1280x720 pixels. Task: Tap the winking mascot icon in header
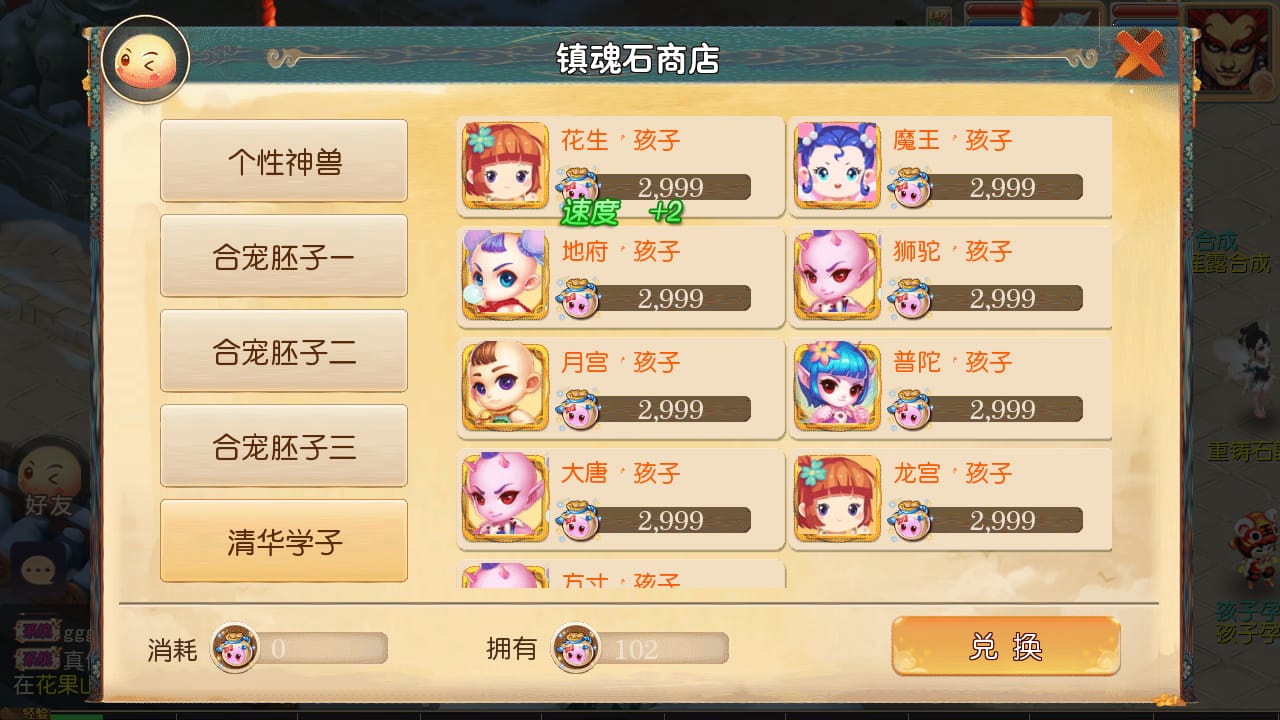pyautogui.click(x=146, y=59)
